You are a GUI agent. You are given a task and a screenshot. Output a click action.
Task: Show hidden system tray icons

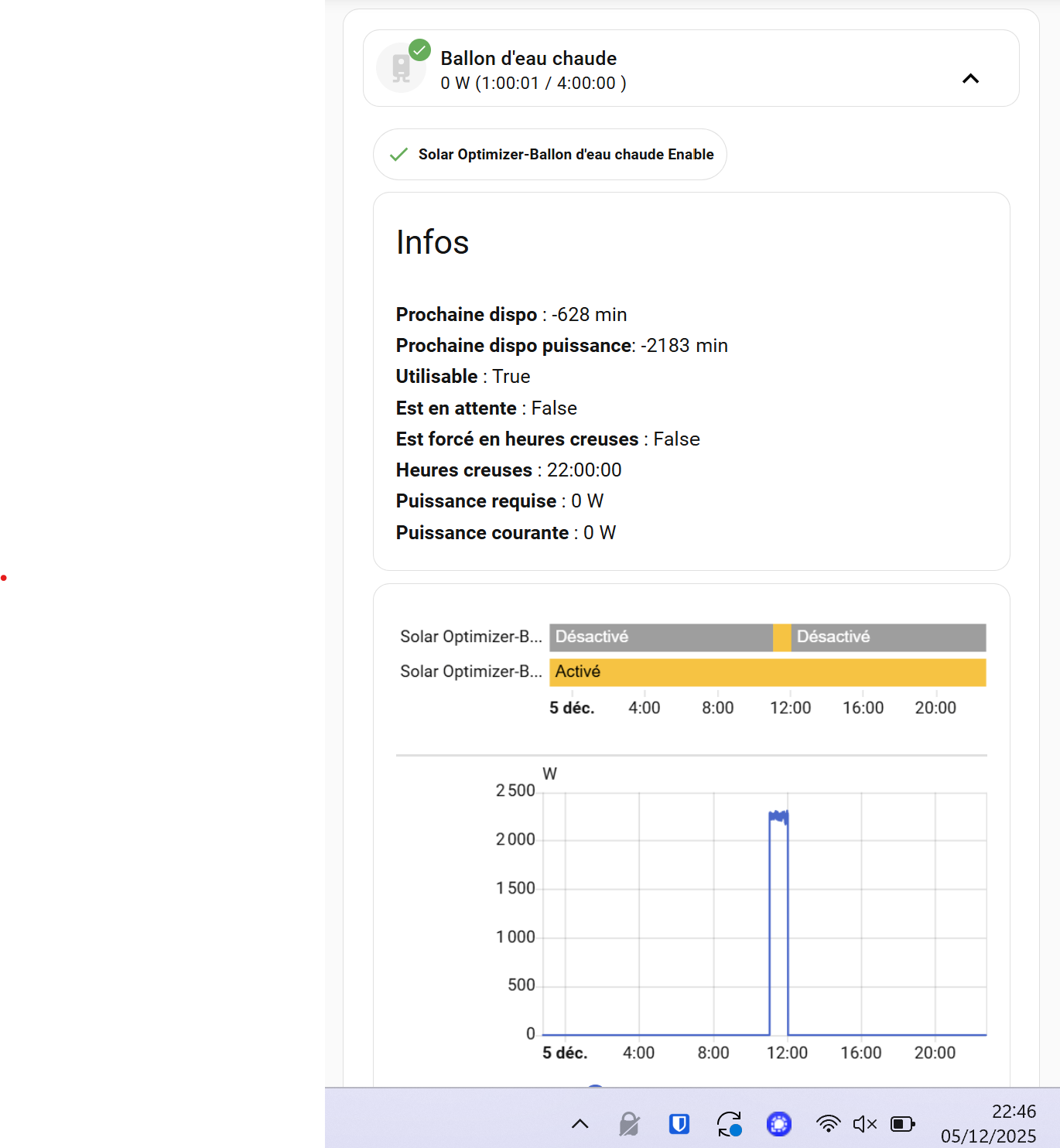(580, 1123)
